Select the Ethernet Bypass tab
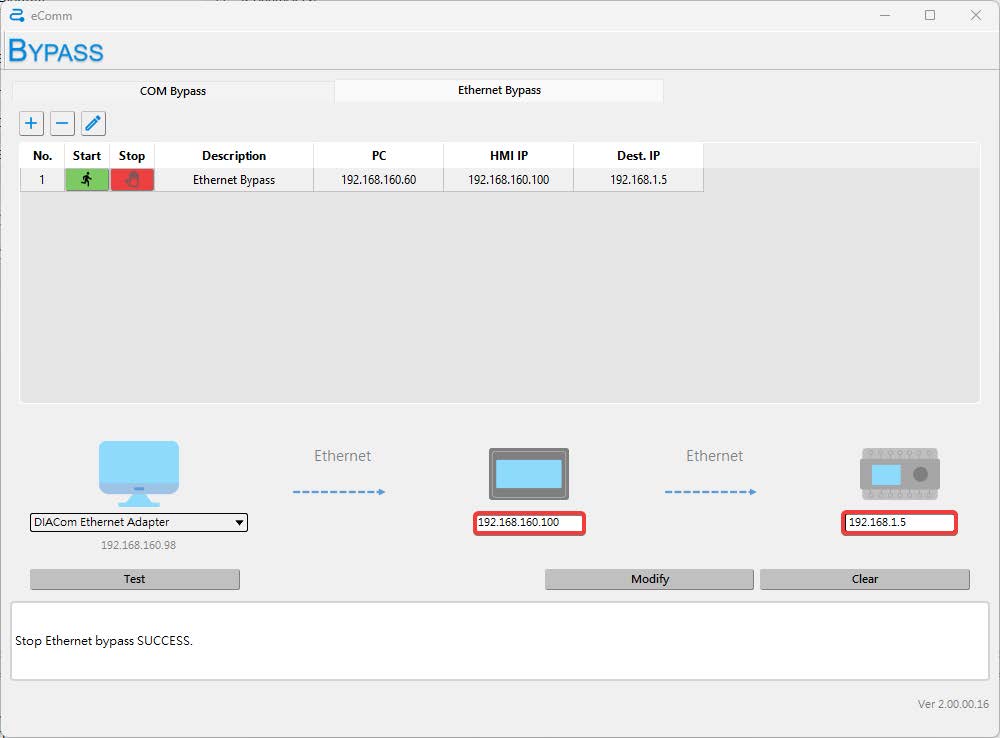 pyautogui.click(x=499, y=90)
